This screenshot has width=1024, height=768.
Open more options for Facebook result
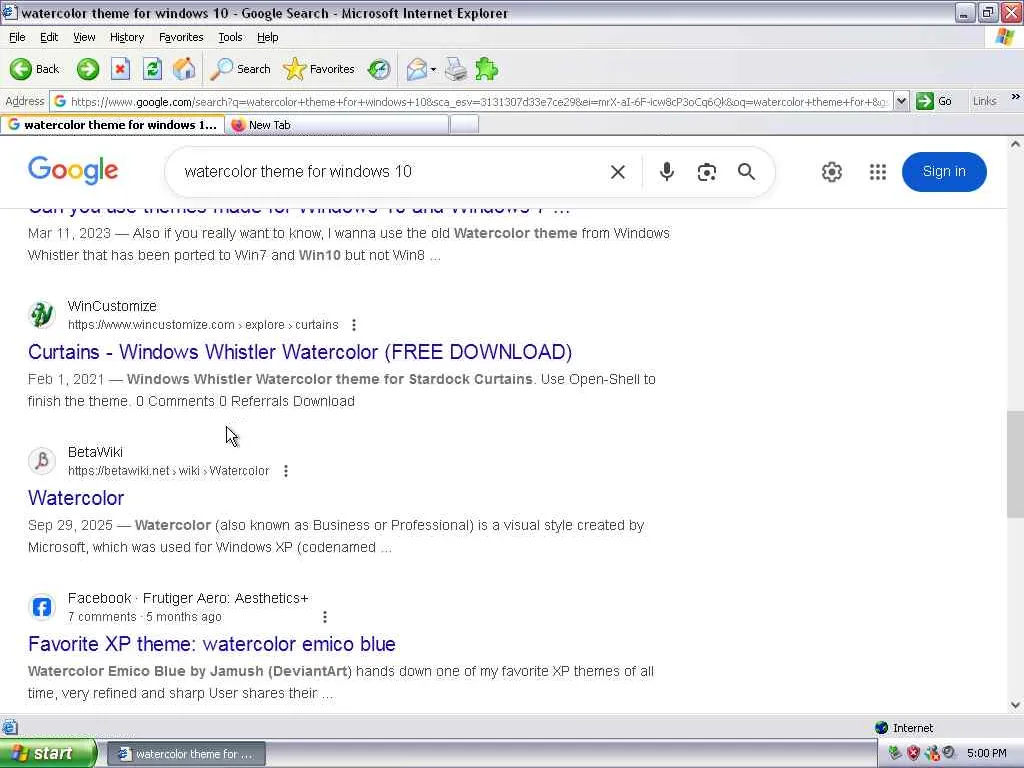coord(325,616)
